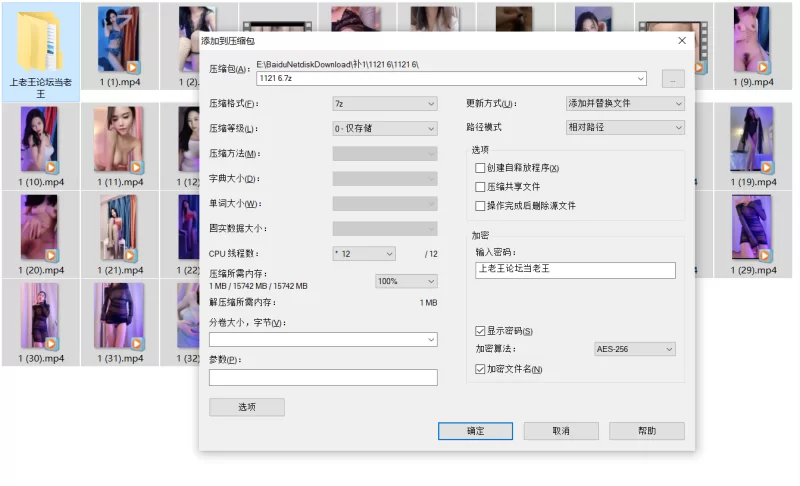
Task: Click the browse "..." button for archive path
Action: click(x=673, y=79)
